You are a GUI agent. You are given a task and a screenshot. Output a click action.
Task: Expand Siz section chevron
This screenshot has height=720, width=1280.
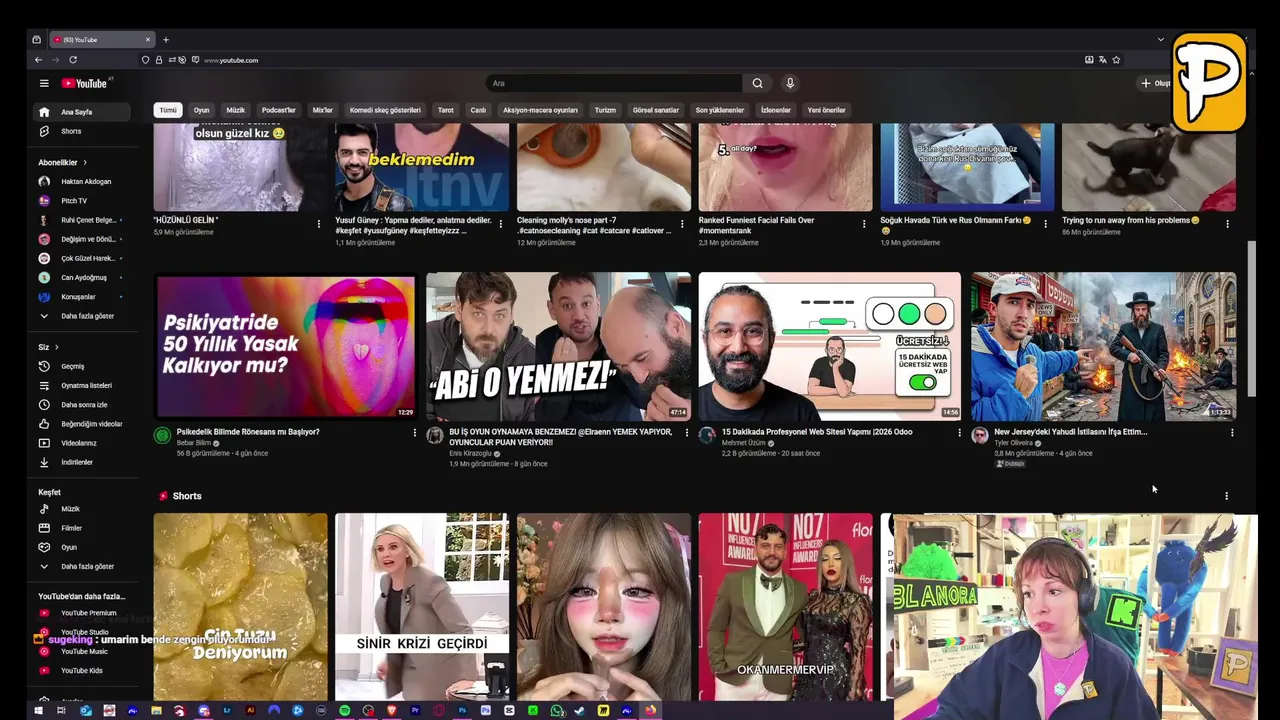coord(55,347)
